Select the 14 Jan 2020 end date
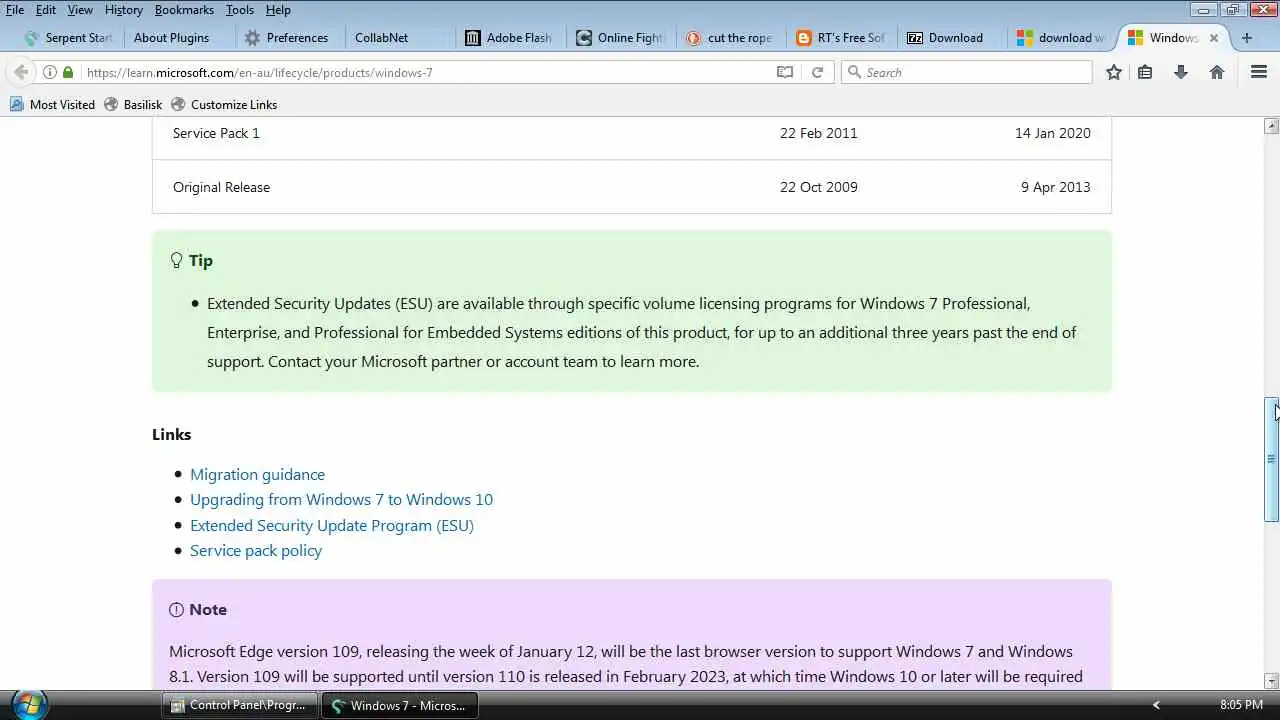This screenshot has width=1280, height=720. (1052, 133)
